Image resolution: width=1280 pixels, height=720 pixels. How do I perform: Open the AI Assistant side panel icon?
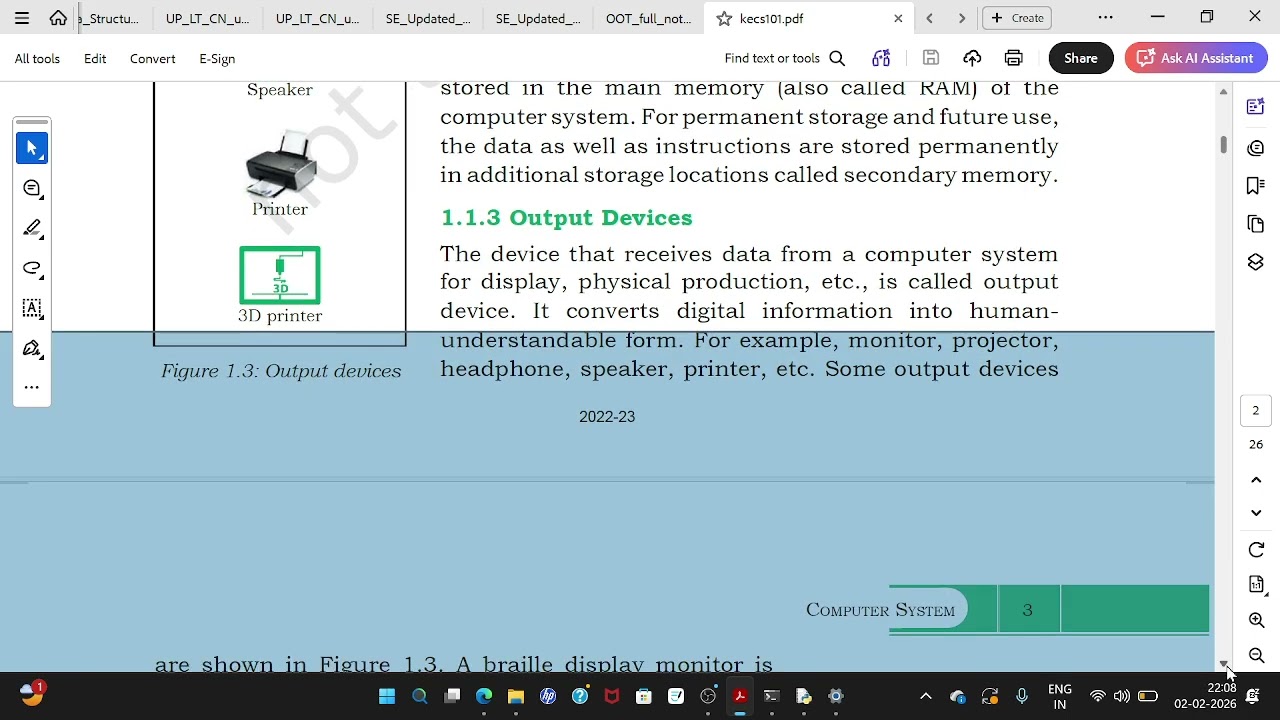tap(1256, 107)
